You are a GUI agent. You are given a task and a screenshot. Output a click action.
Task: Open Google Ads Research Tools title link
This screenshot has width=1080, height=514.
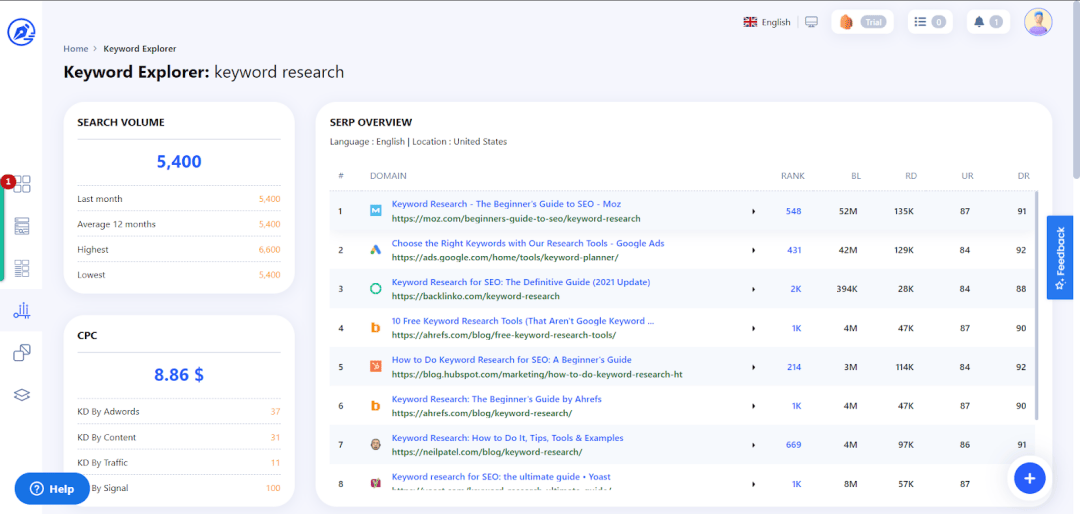coord(528,243)
